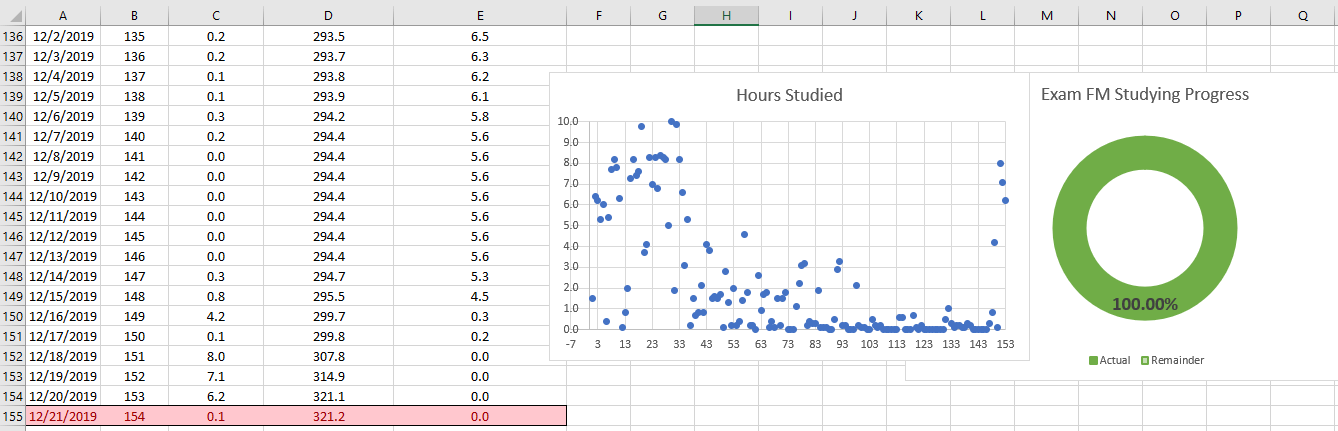Select column H header

(x=726, y=15)
